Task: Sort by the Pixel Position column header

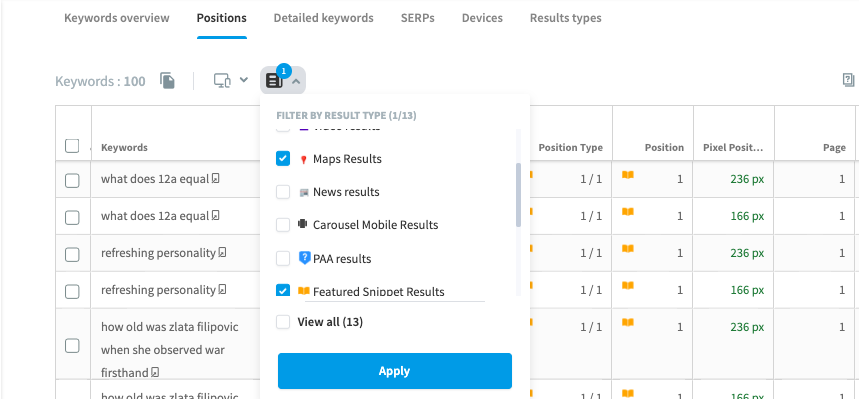Action: coord(733,147)
